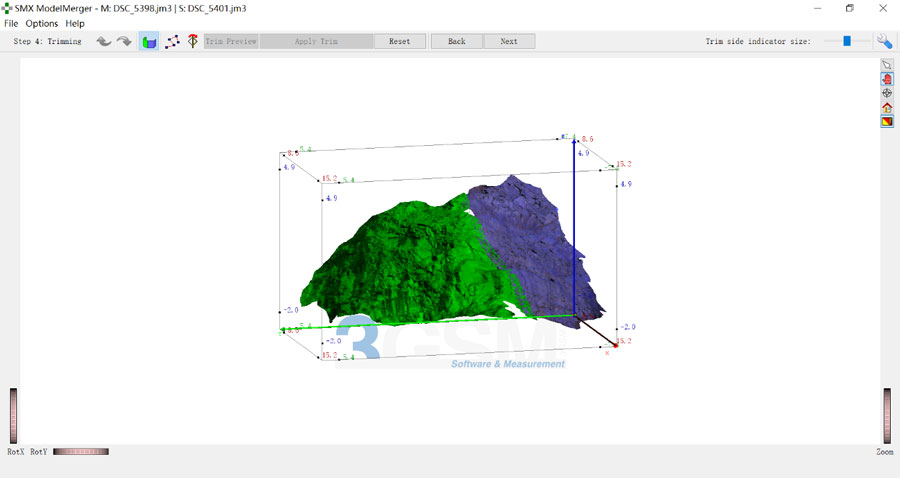Click the red trim side indicator icon
The height and width of the screenshot is (478, 900).
coord(192,41)
